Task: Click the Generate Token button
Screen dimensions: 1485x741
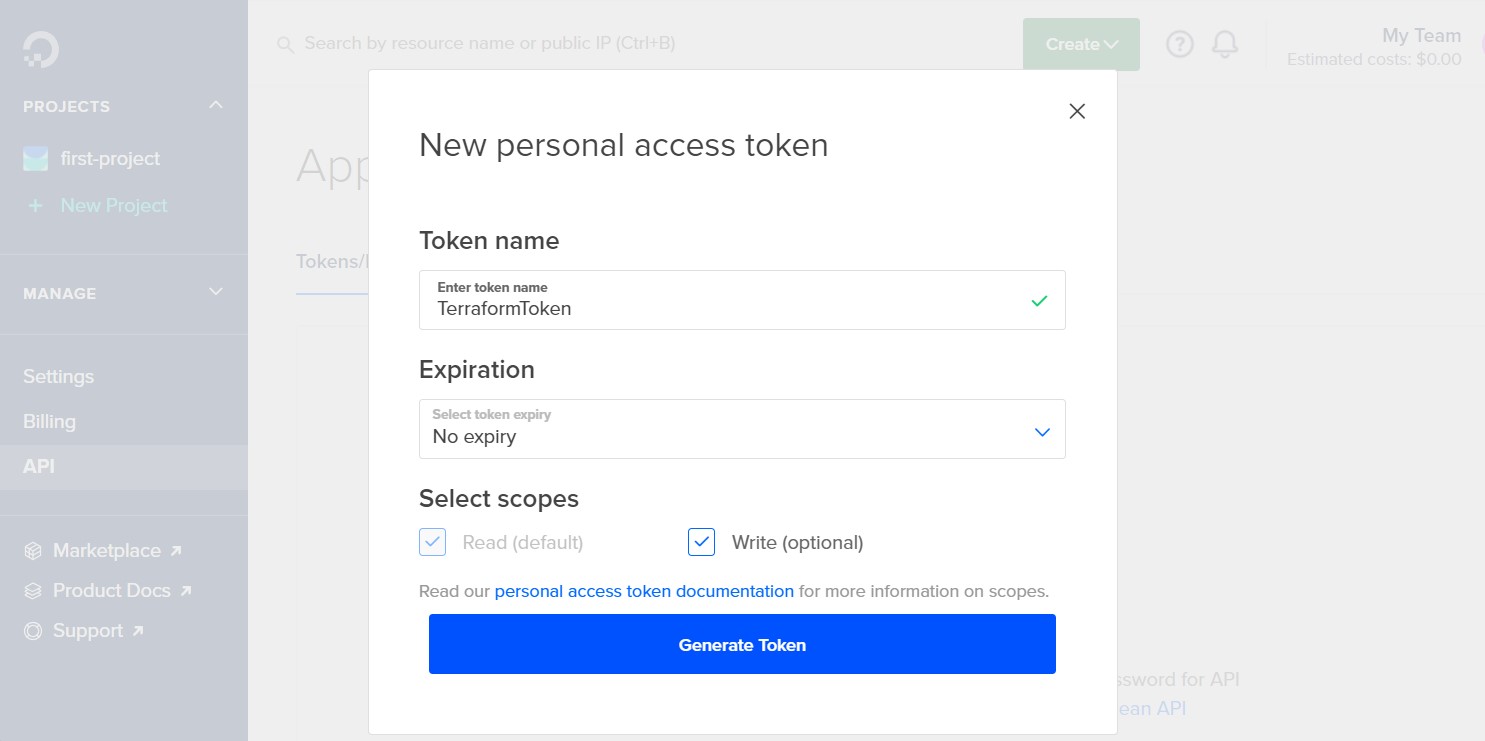Action: (742, 644)
